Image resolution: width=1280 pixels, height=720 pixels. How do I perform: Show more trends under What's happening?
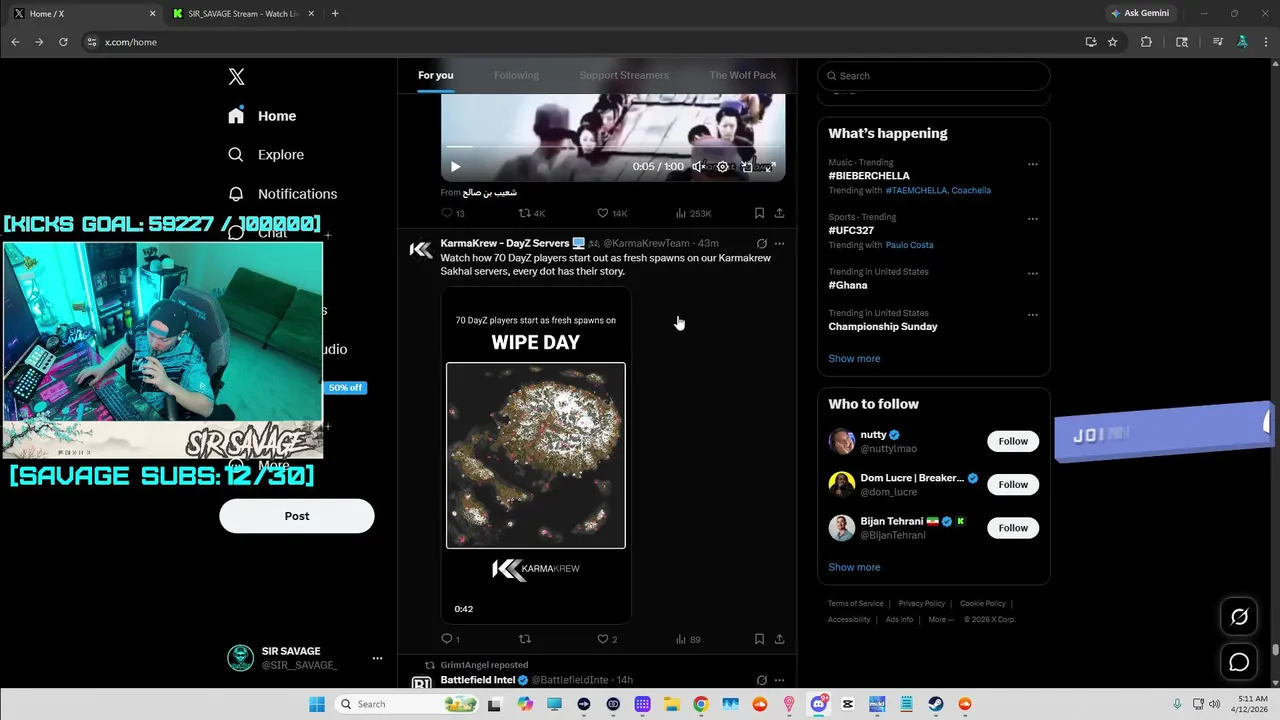tap(854, 358)
